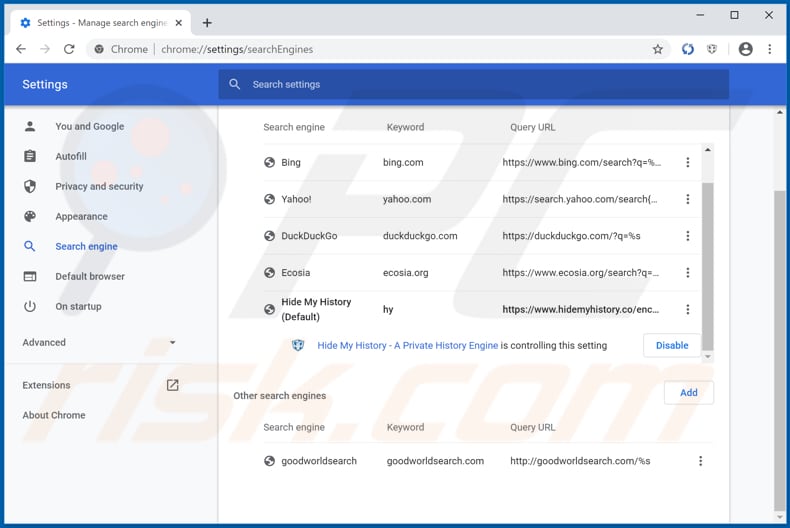Click Other search engines heading
Screen dimensions: 790x528
280,395
